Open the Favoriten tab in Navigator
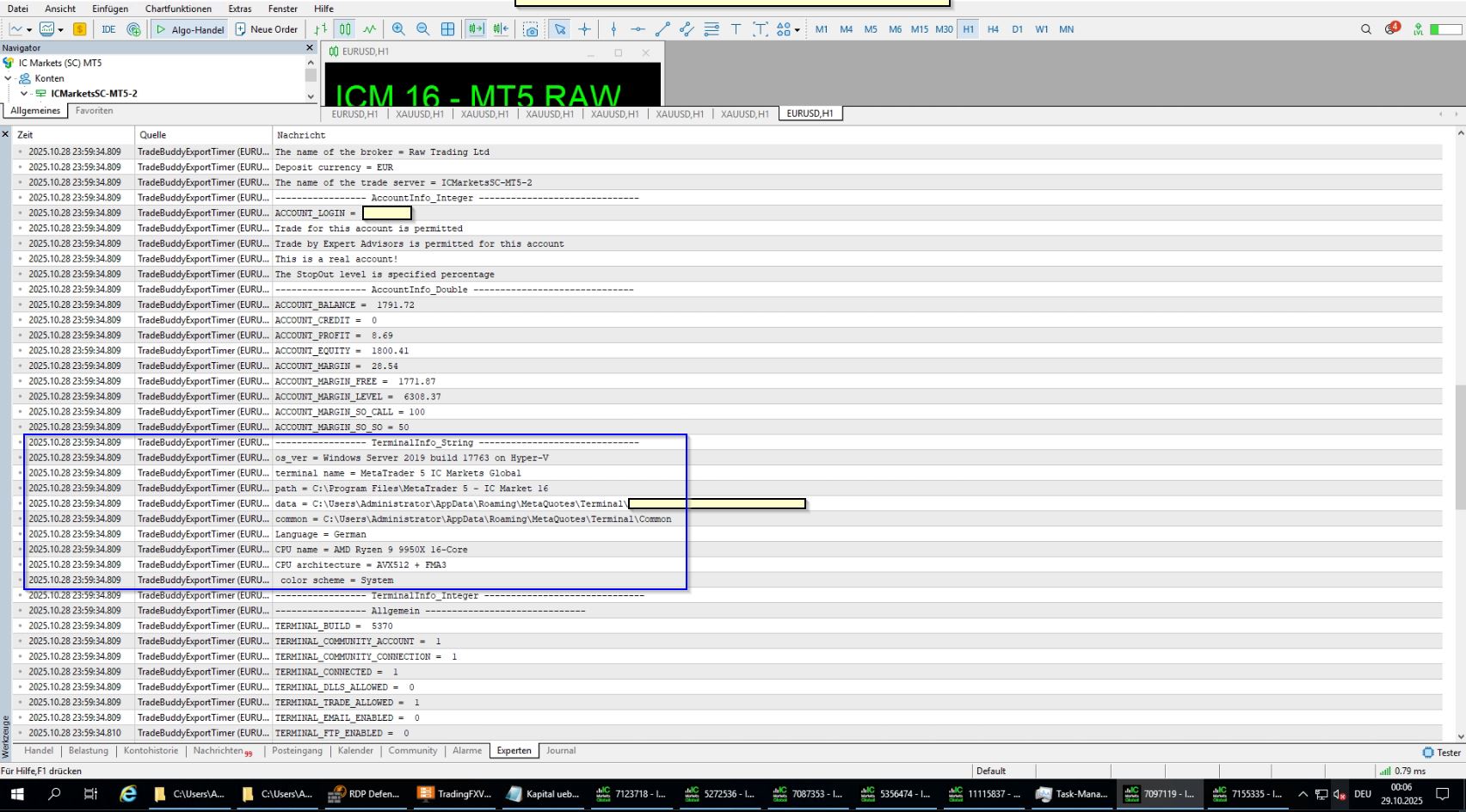This screenshot has width=1466, height=812. (x=94, y=111)
